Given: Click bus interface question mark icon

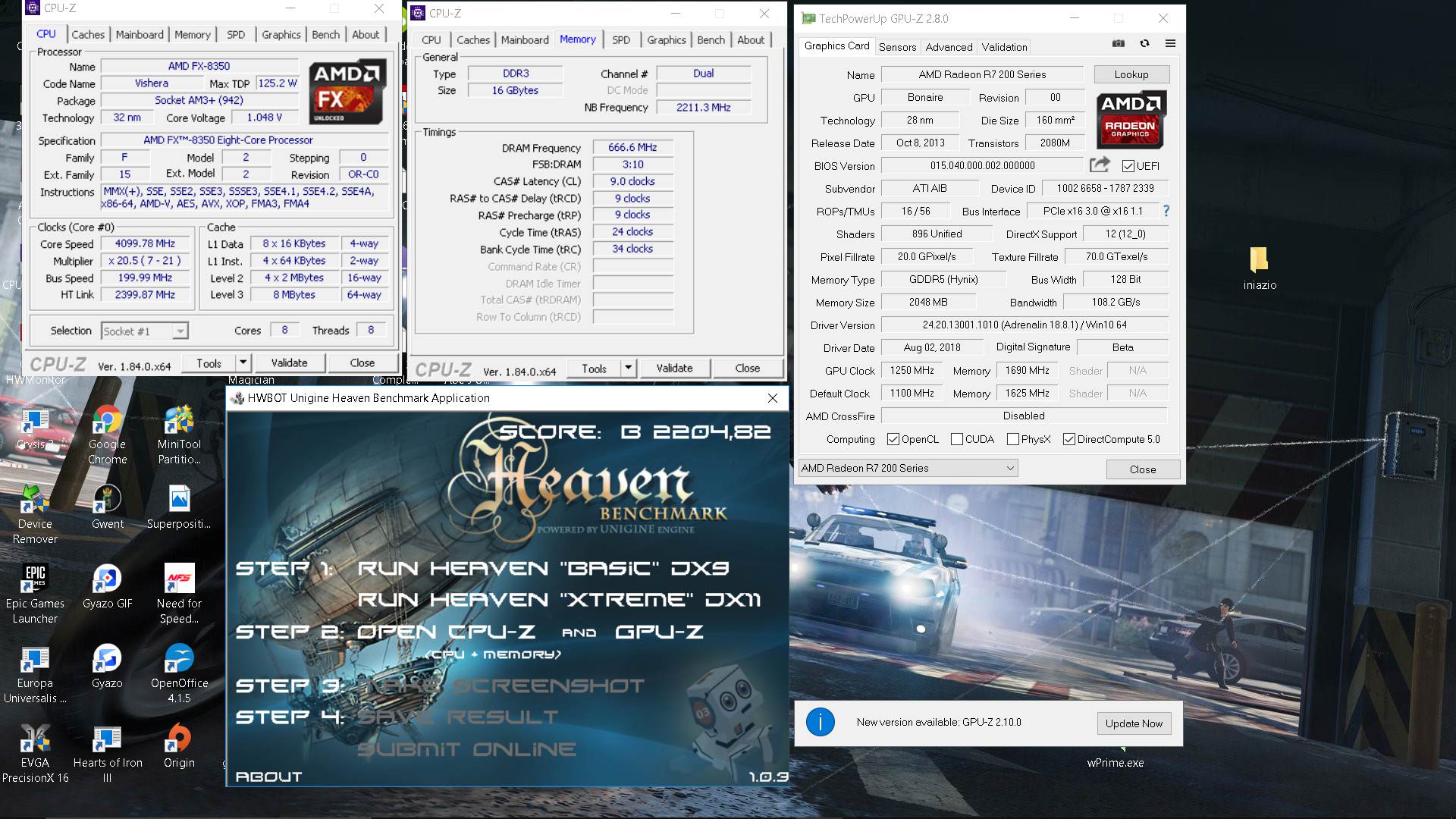Looking at the screenshot, I should pyautogui.click(x=1166, y=211).
